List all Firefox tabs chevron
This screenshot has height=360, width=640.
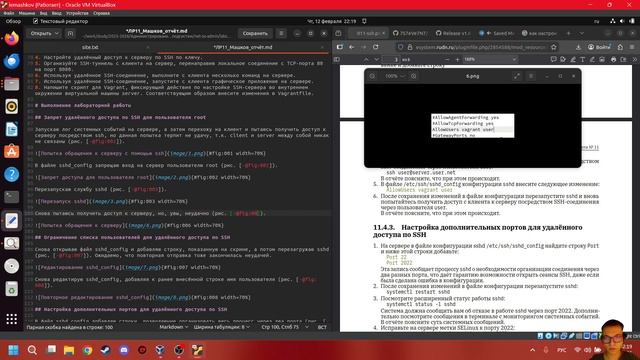(582, 33)
